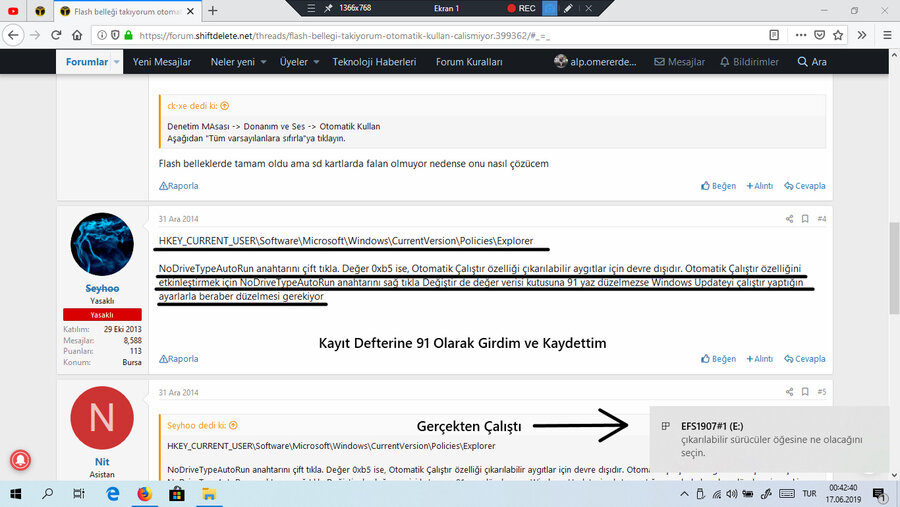Like Seyhoo's post with Beğen
Image resolution: width=900 pixels, height=507 pixels.
click(719, 358)
